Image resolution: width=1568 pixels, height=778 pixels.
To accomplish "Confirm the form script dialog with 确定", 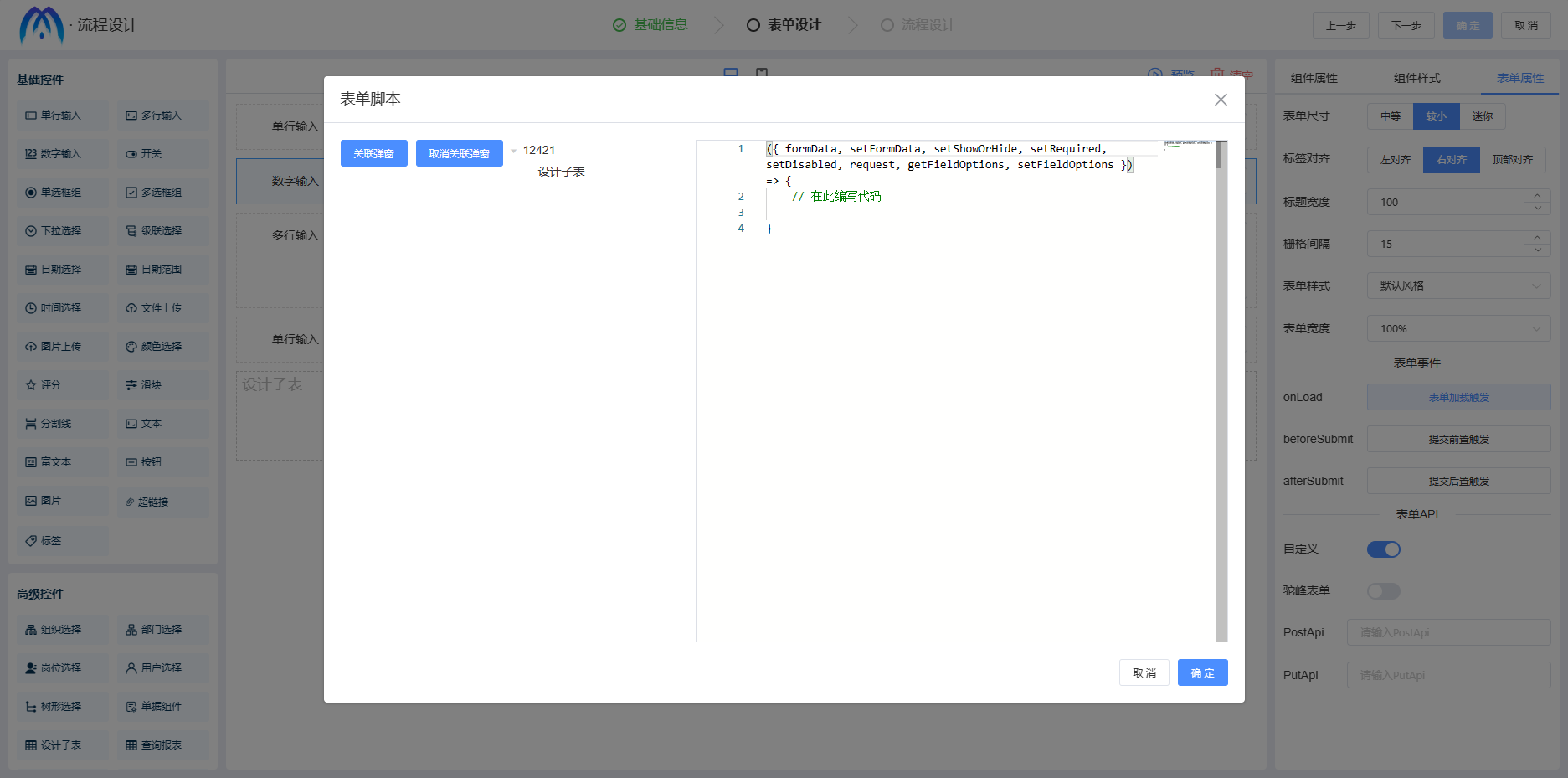I will [1203, 672].
